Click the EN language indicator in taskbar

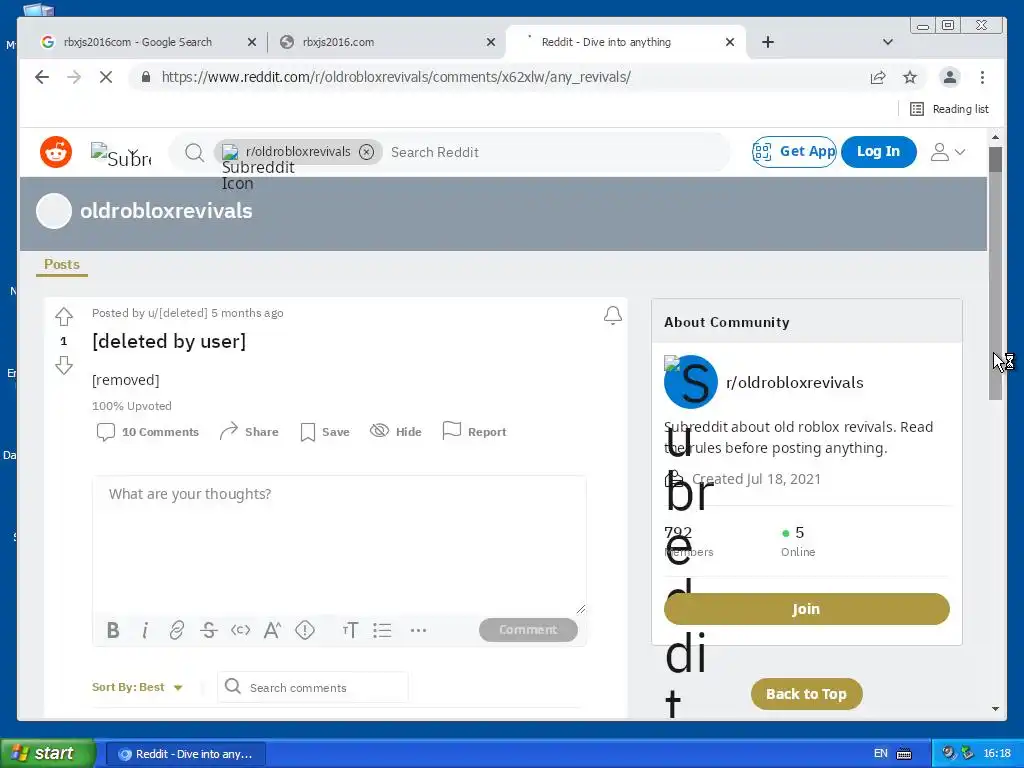pyautogui.click(x=880, y=754)
